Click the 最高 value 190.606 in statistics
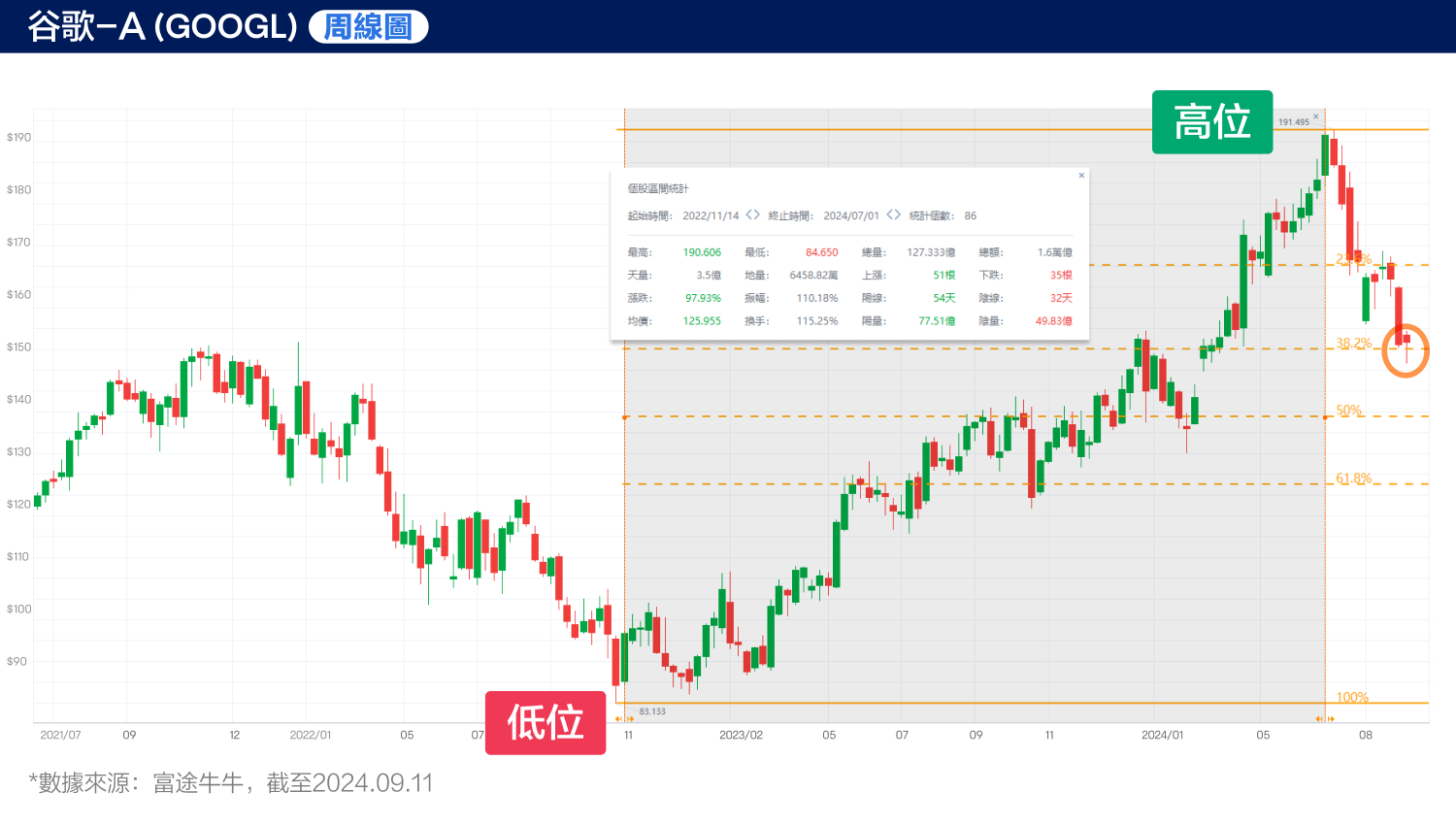This screenshot has height=825, width=1456. pos(701,251)
